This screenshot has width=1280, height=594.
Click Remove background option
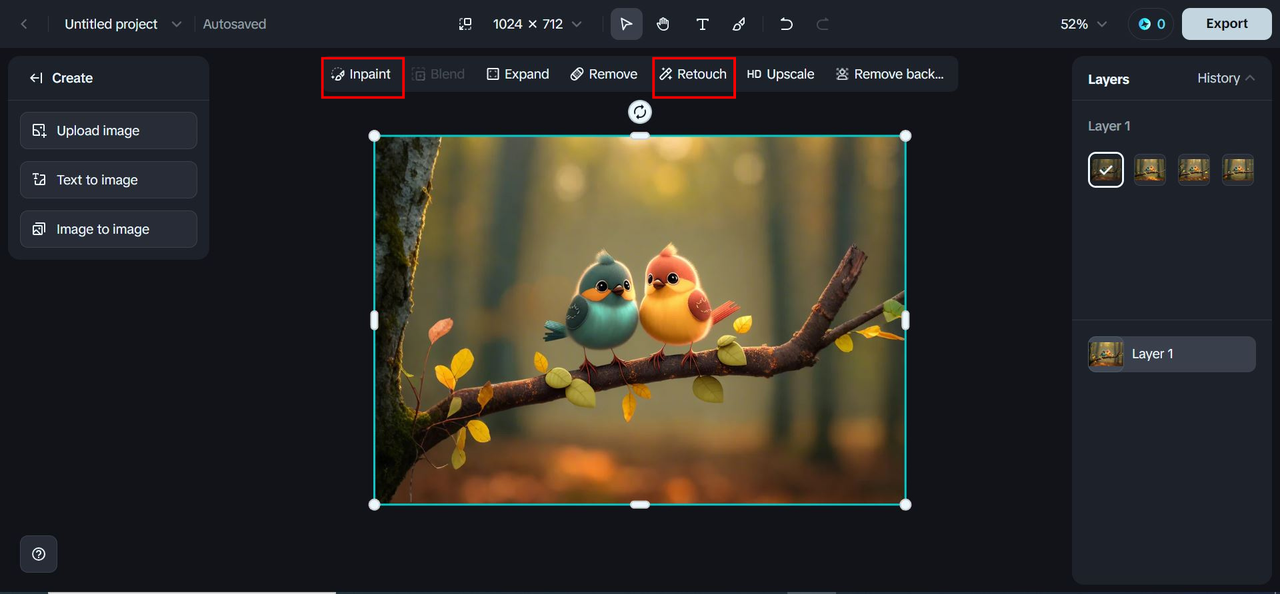coord(890,74)
